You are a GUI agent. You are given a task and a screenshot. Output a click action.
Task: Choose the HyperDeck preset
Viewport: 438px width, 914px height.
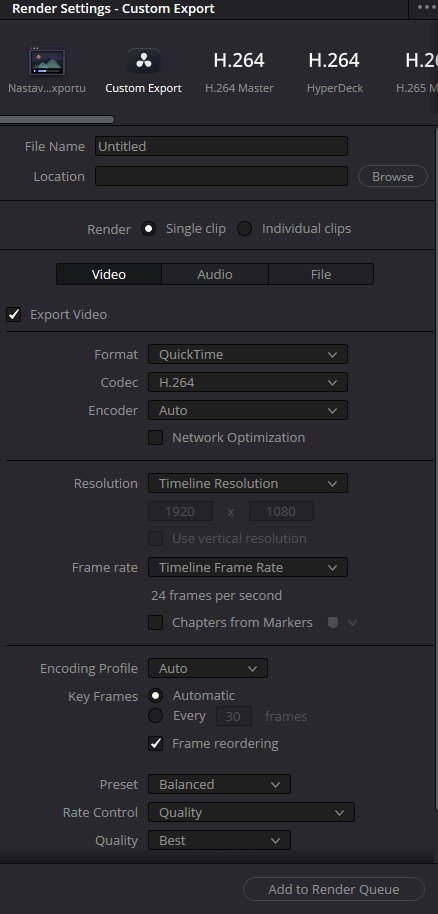coord(335,60)
